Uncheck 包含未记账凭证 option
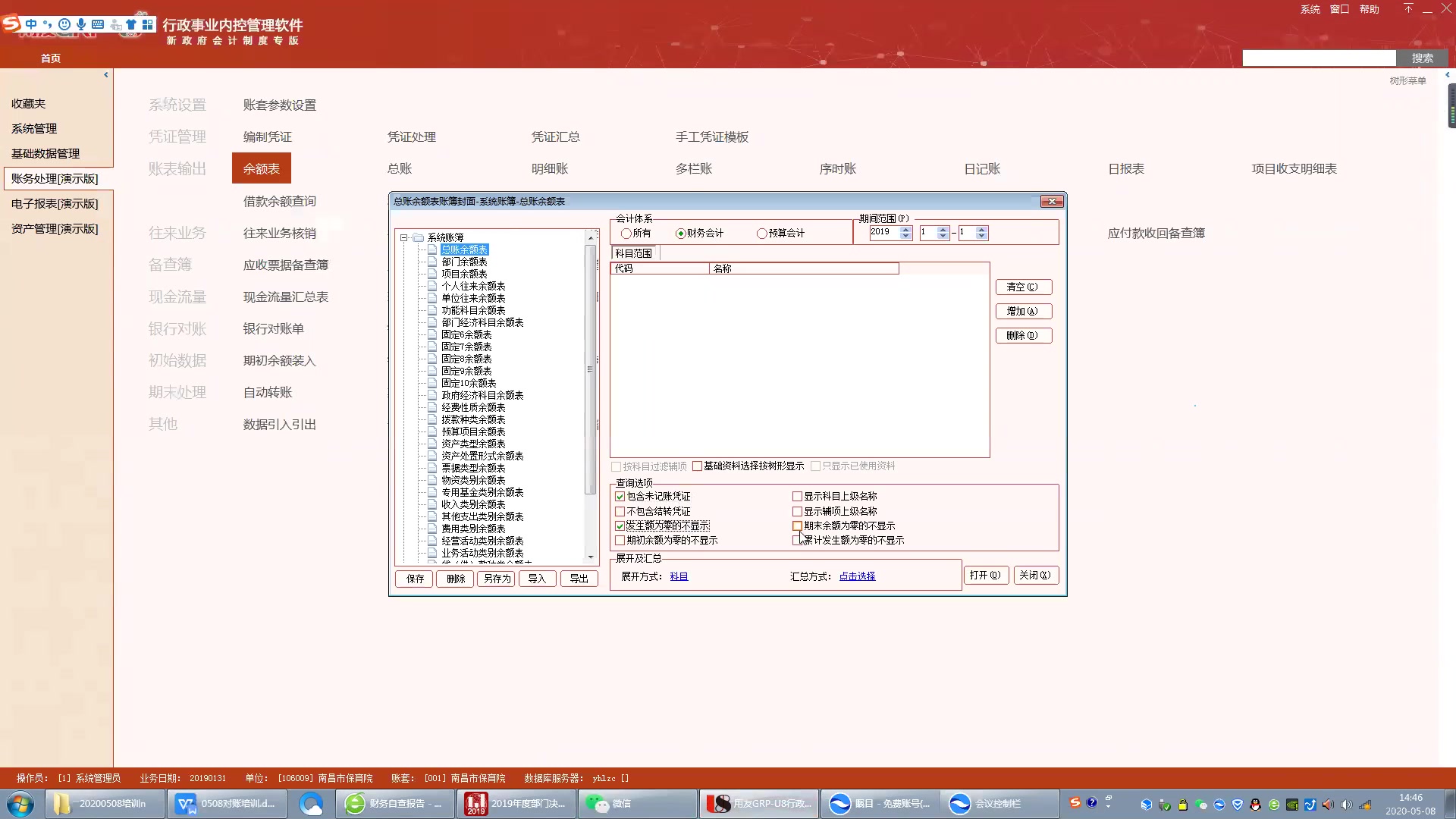Screen dimensions: 1456x819 [620, 497]
